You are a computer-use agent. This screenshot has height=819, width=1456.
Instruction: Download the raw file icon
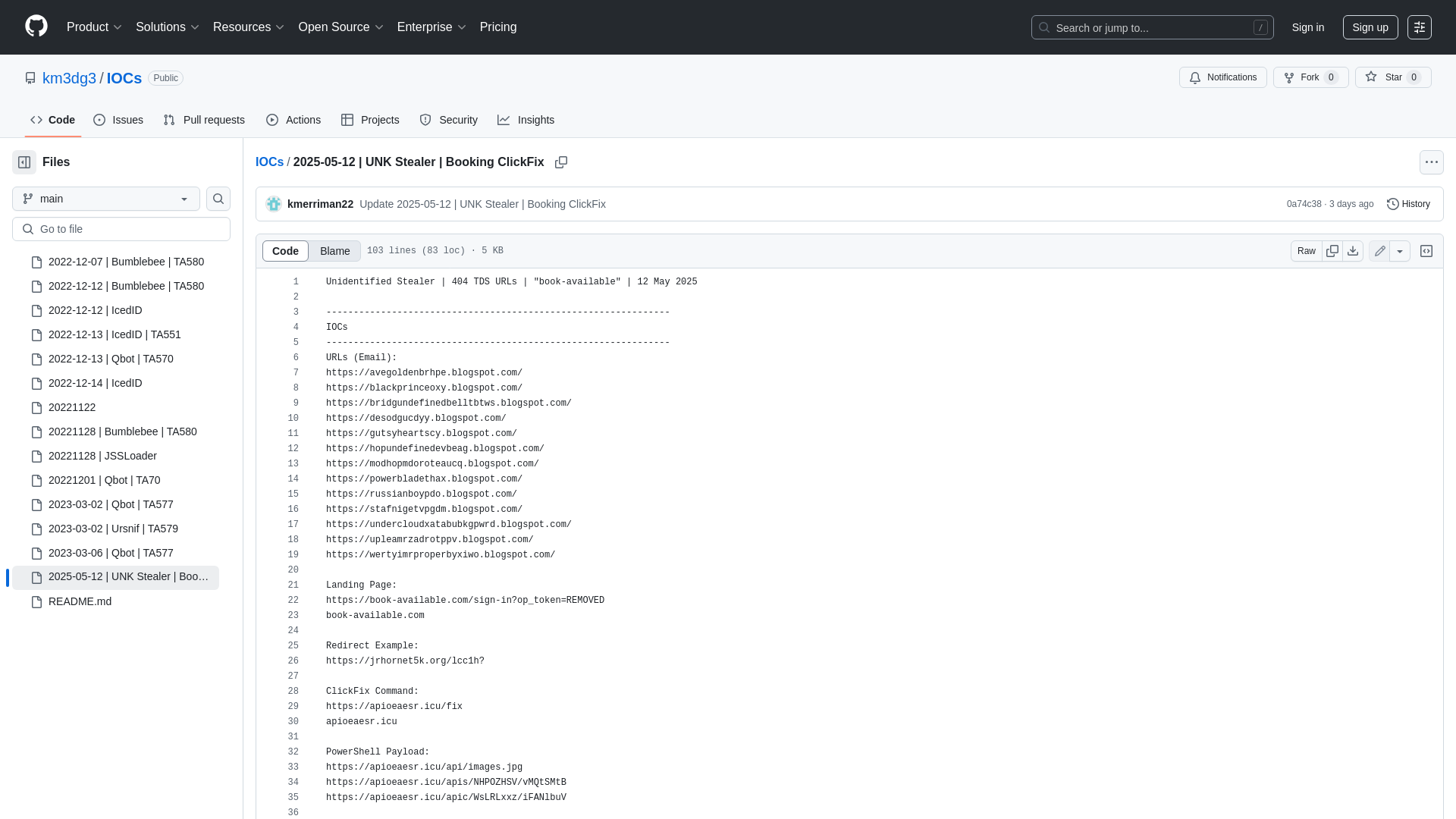click(x=1353, y=251)
